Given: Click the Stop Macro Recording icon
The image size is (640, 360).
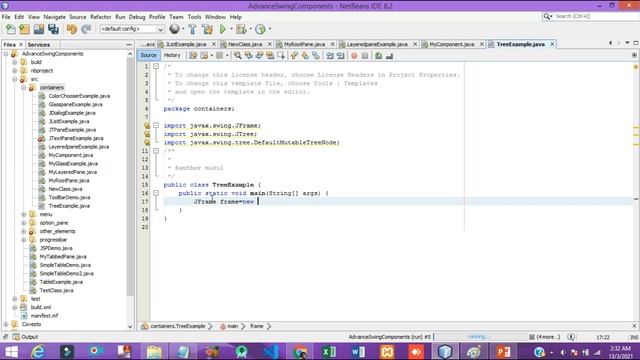Looking at the screenshot, I should pos(365,56).
